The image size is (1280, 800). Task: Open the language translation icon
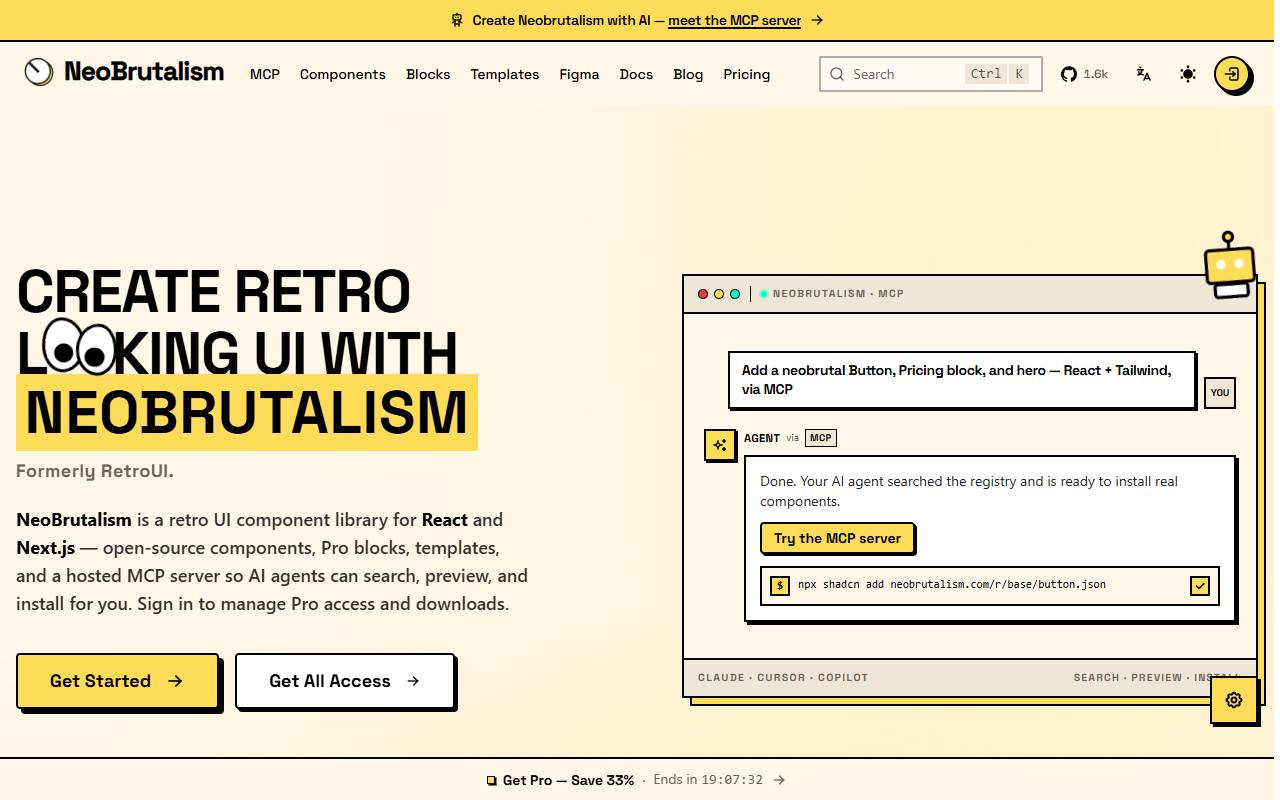1144,74
